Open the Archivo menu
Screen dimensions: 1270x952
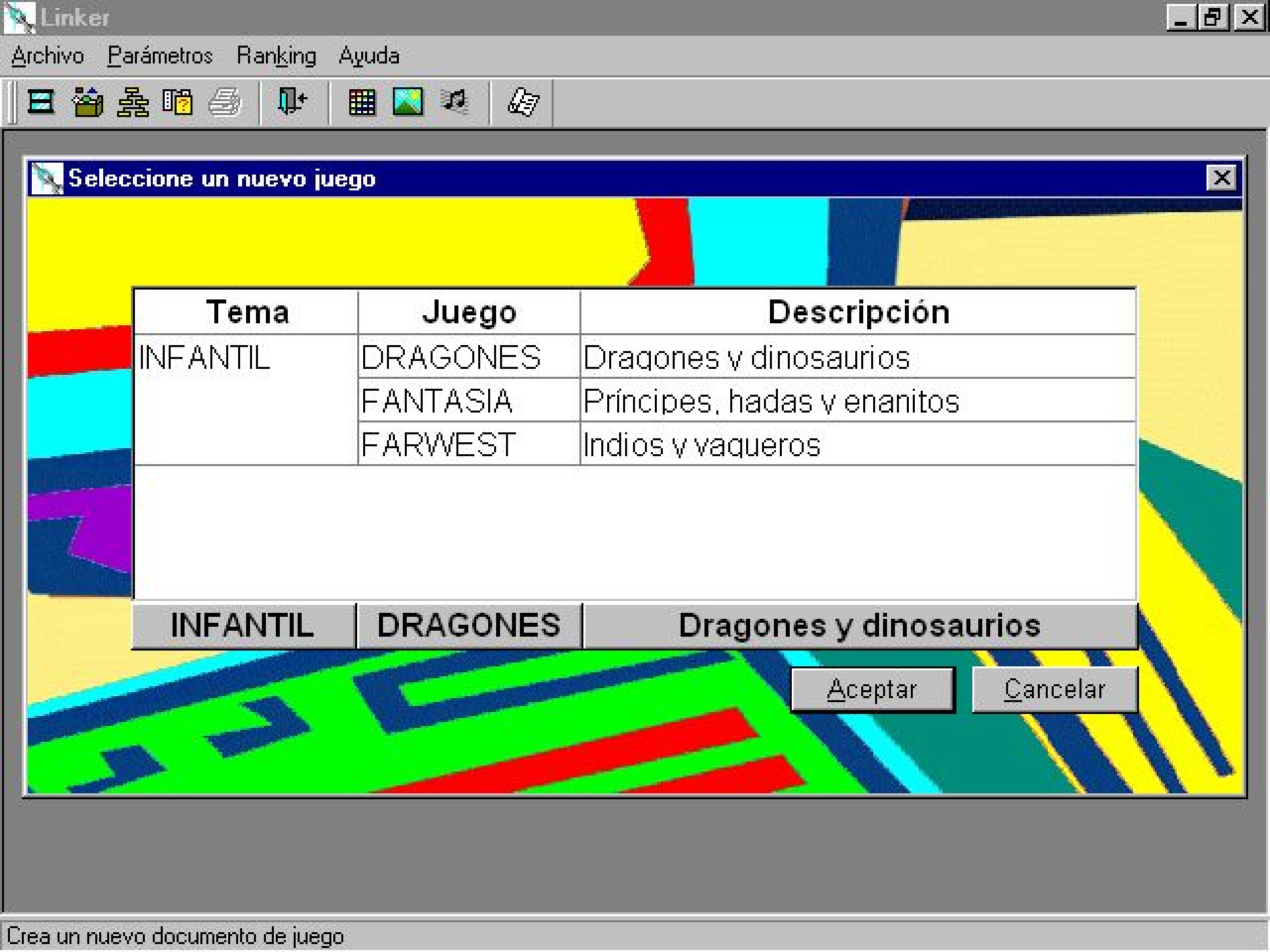click(48, 56)
